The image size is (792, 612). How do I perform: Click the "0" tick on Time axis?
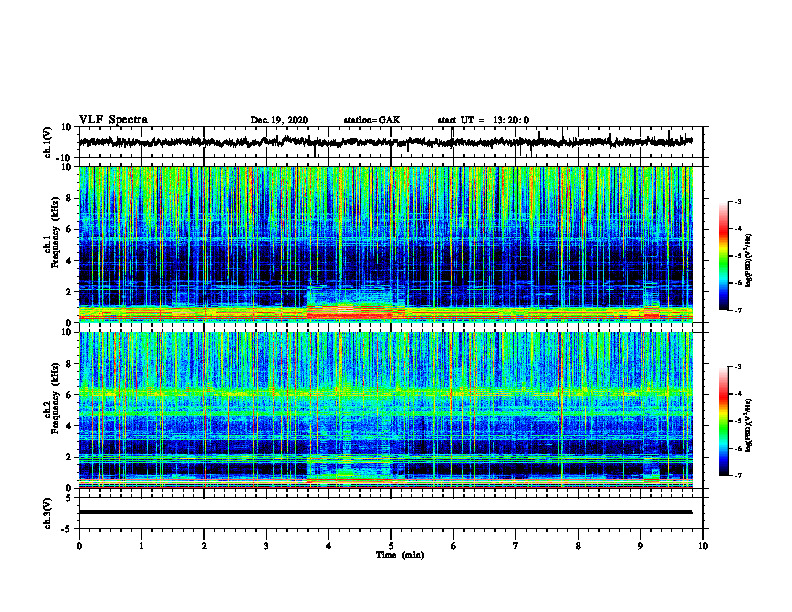[x=79, y=546]
